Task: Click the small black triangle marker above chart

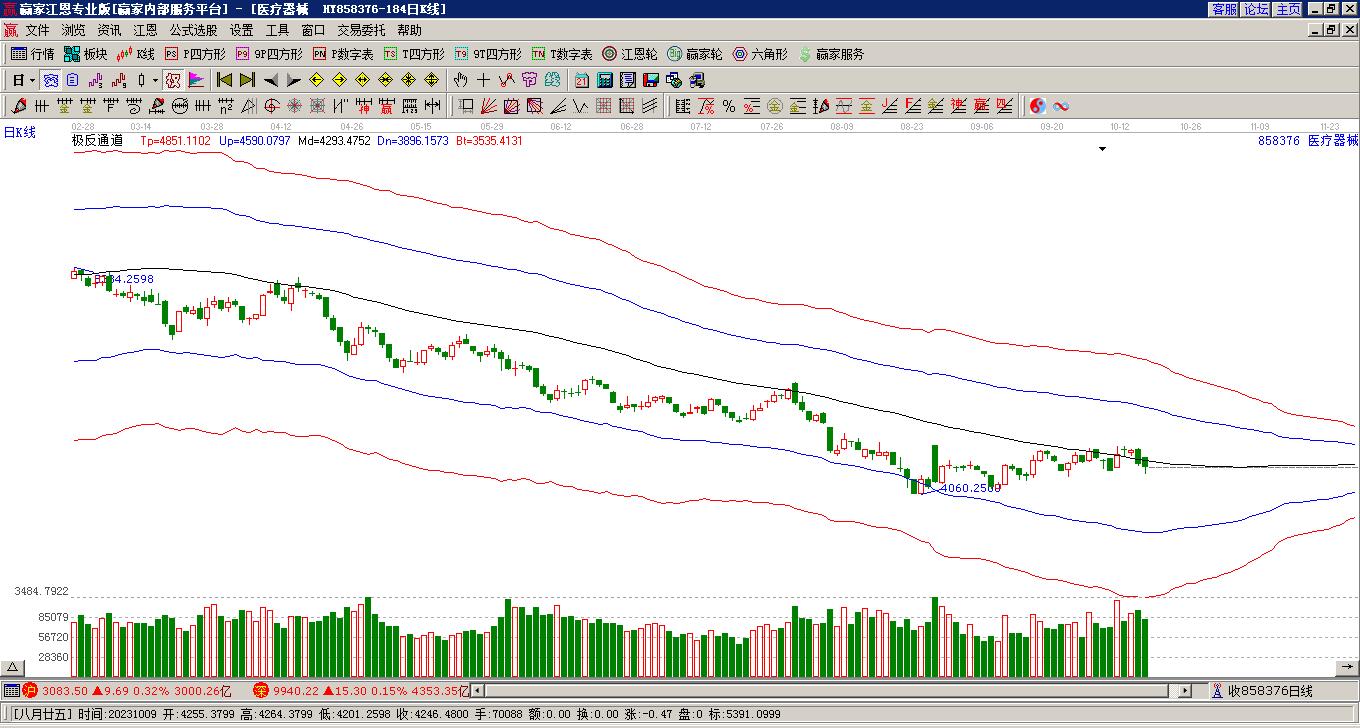Action: pos(1102,149)
